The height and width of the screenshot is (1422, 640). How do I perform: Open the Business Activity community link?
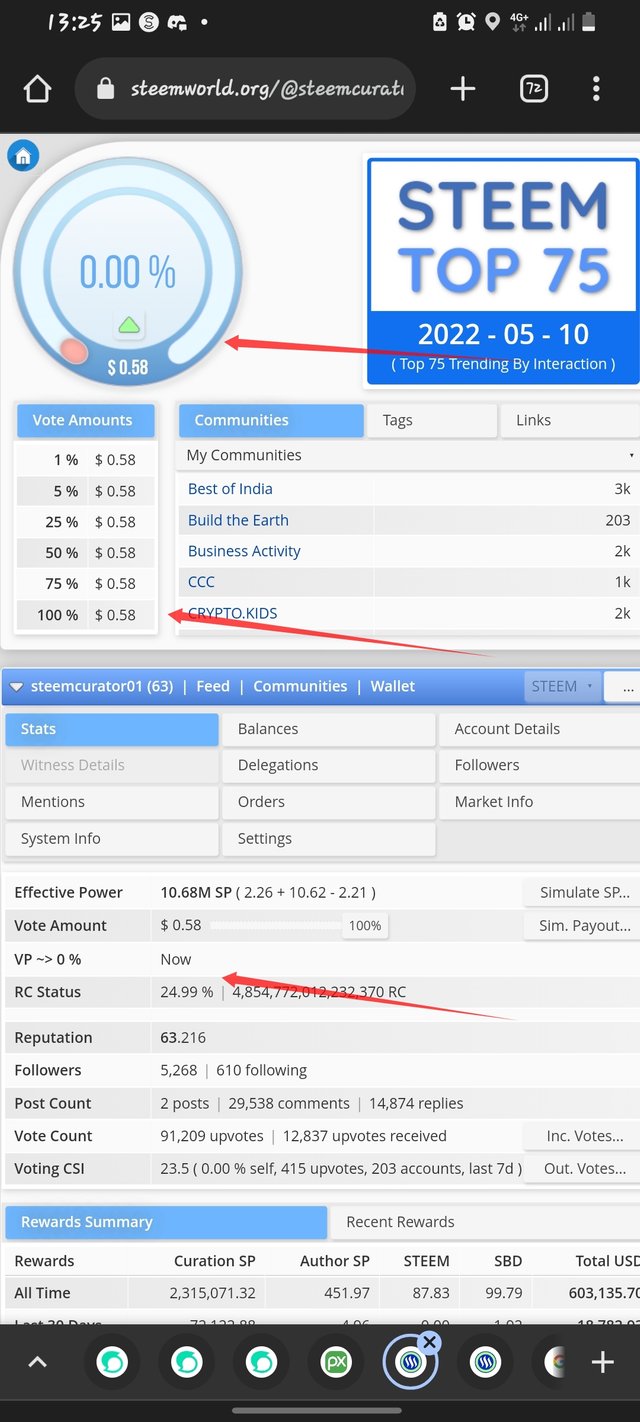pos(244,551)
